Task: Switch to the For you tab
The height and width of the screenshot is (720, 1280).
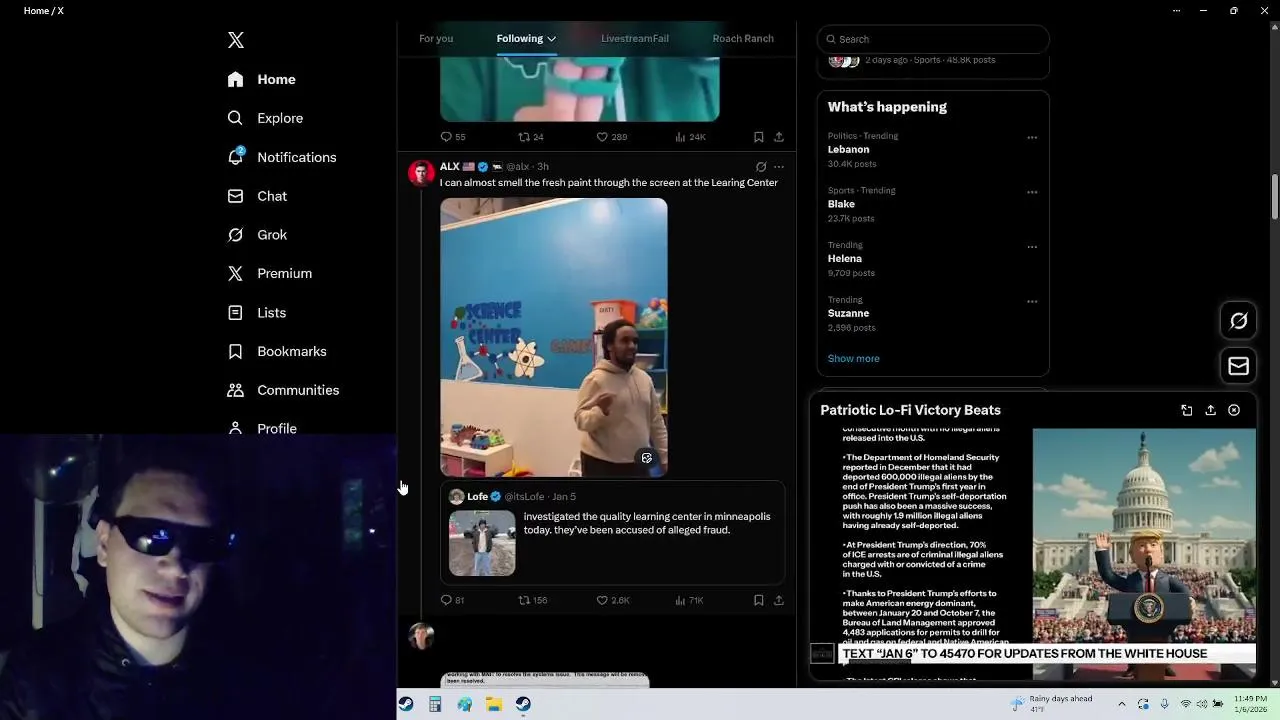Action: (436, 38)
